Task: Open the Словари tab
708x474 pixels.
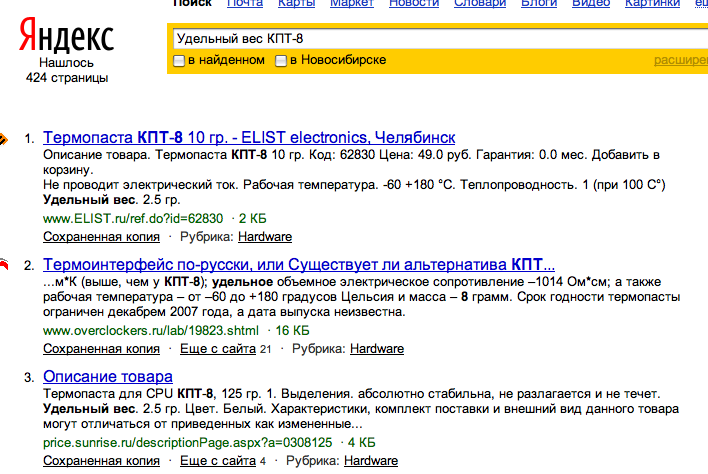Action: (x=480, y=4)
